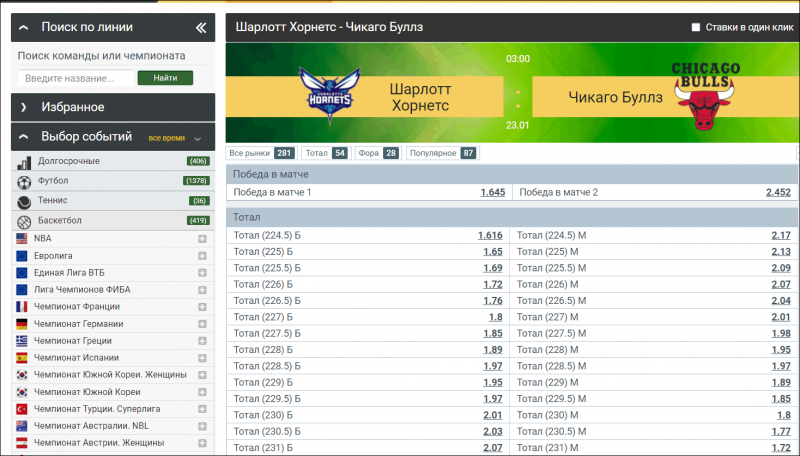The height and width of the screenshot is (456, 800).
Task: Click the Найти search button
Action: pyautogui.click(x=165, y=78)
